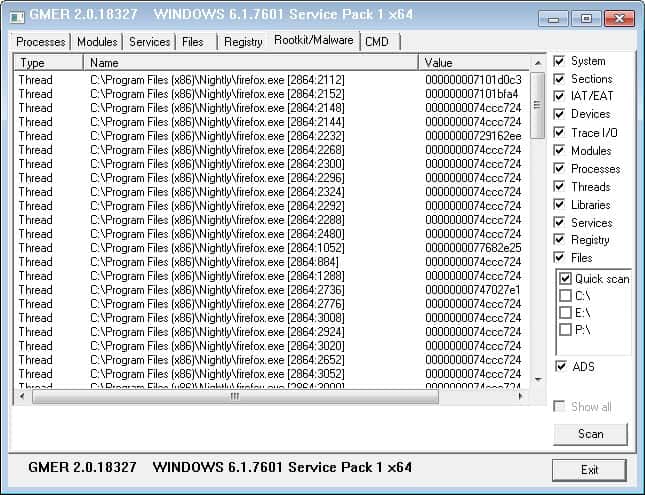Click the horizontal scrollbar right arrow
This screenshot has height=495, width=645.
pos(520,396)
